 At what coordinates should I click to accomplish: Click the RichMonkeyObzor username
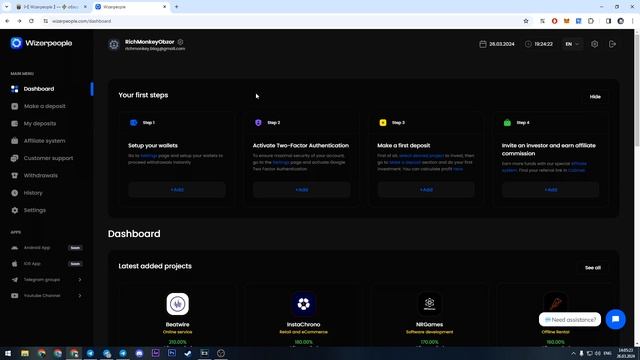149,42
